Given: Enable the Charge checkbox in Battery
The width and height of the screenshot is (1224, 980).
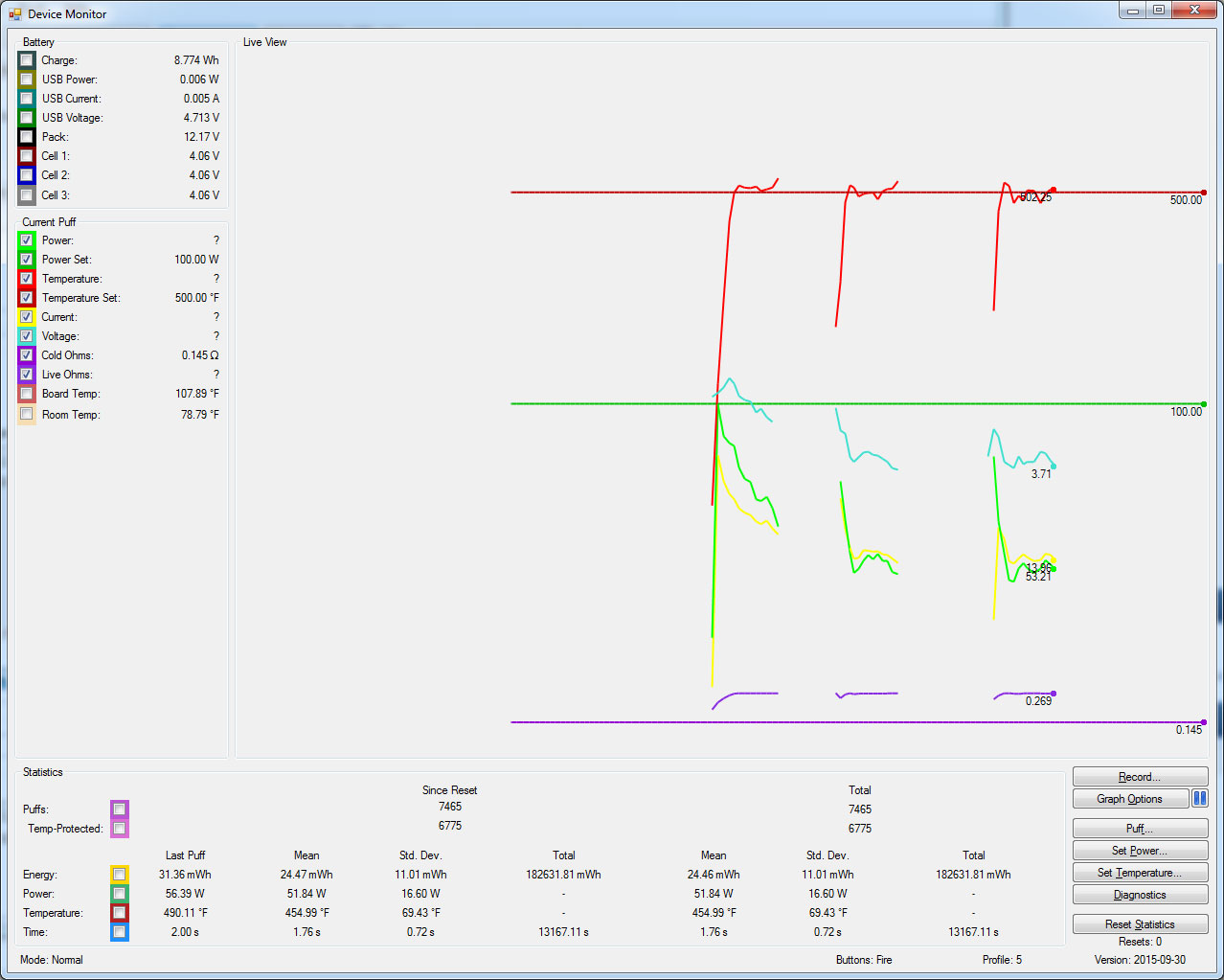Looking at the screenshot, I should pos(27,60).
